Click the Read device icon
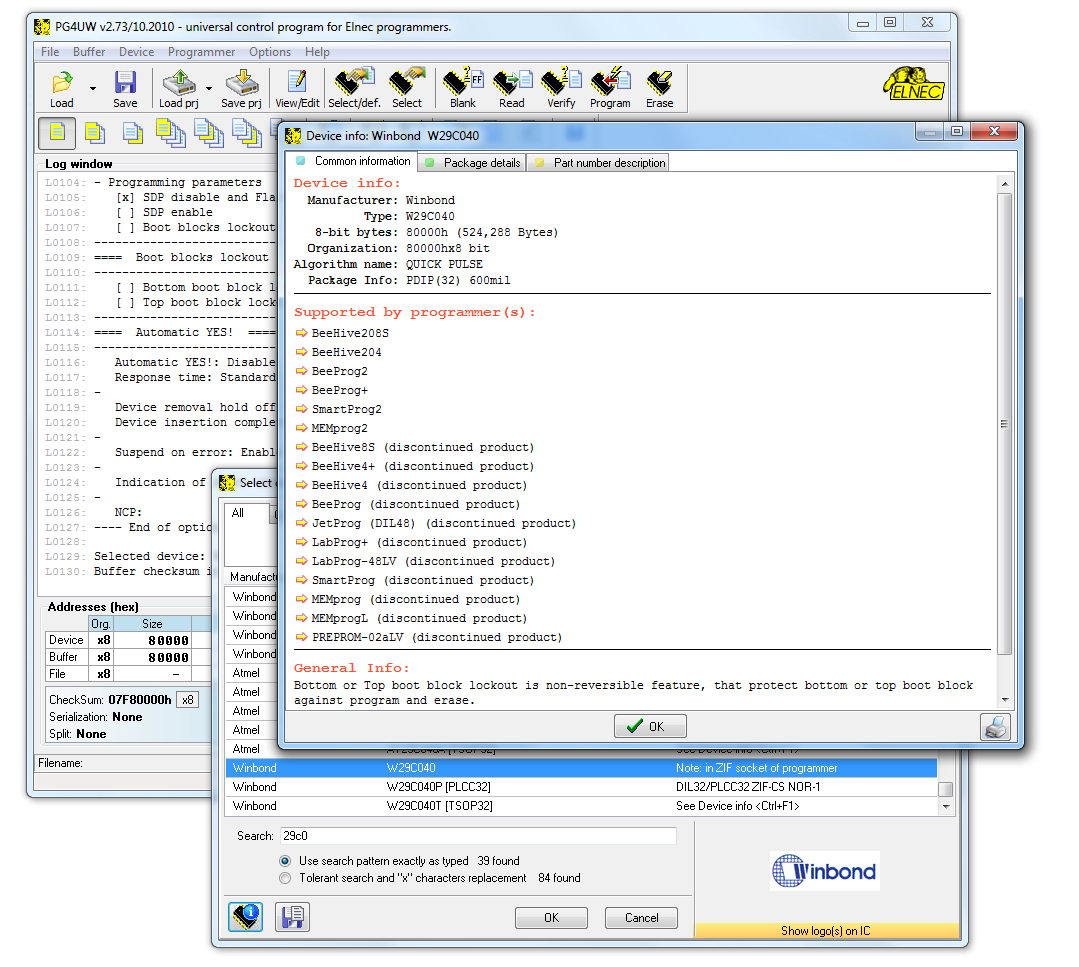 [512, 89]
